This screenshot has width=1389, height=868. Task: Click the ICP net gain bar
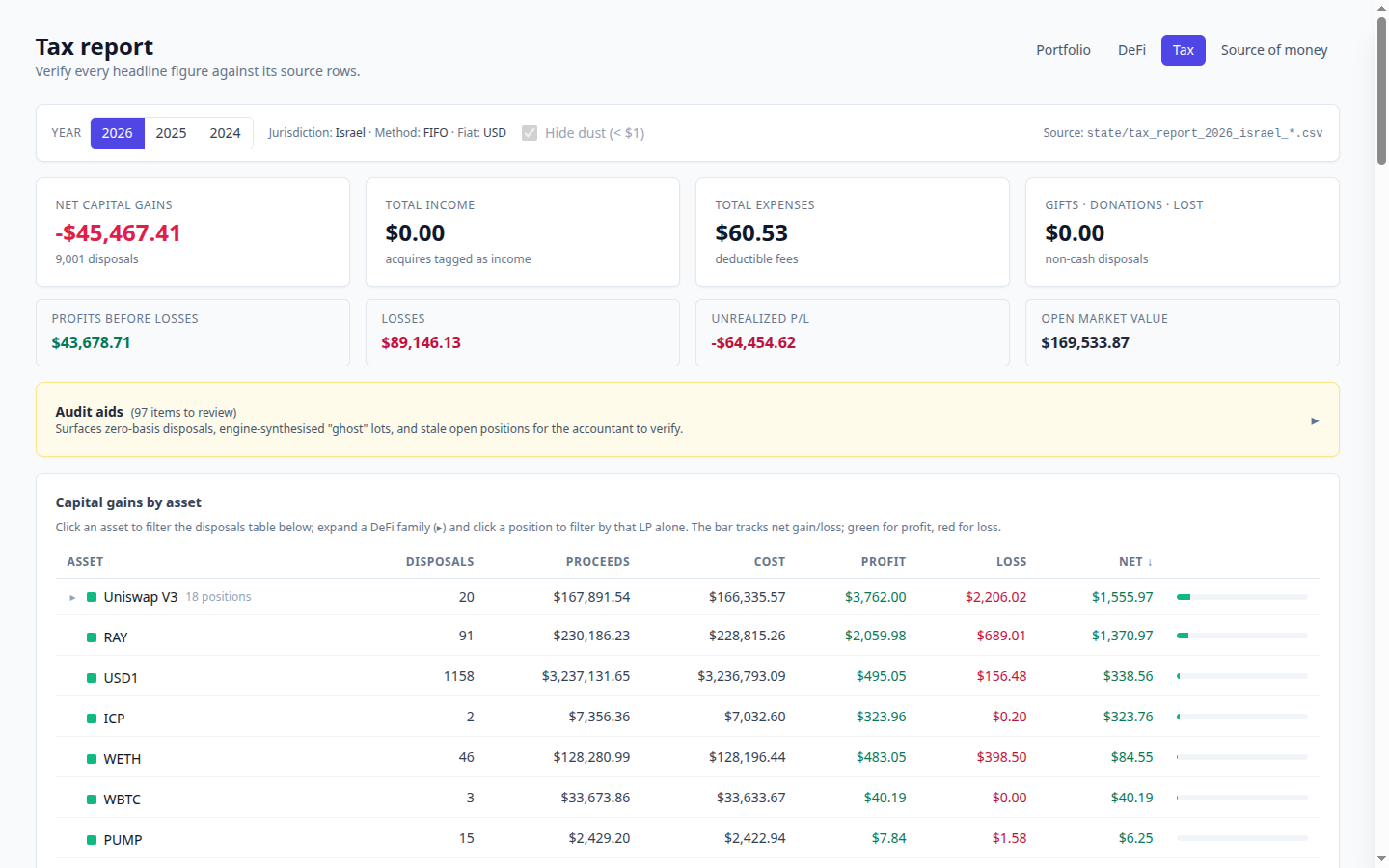click(x=1242, y=717)
